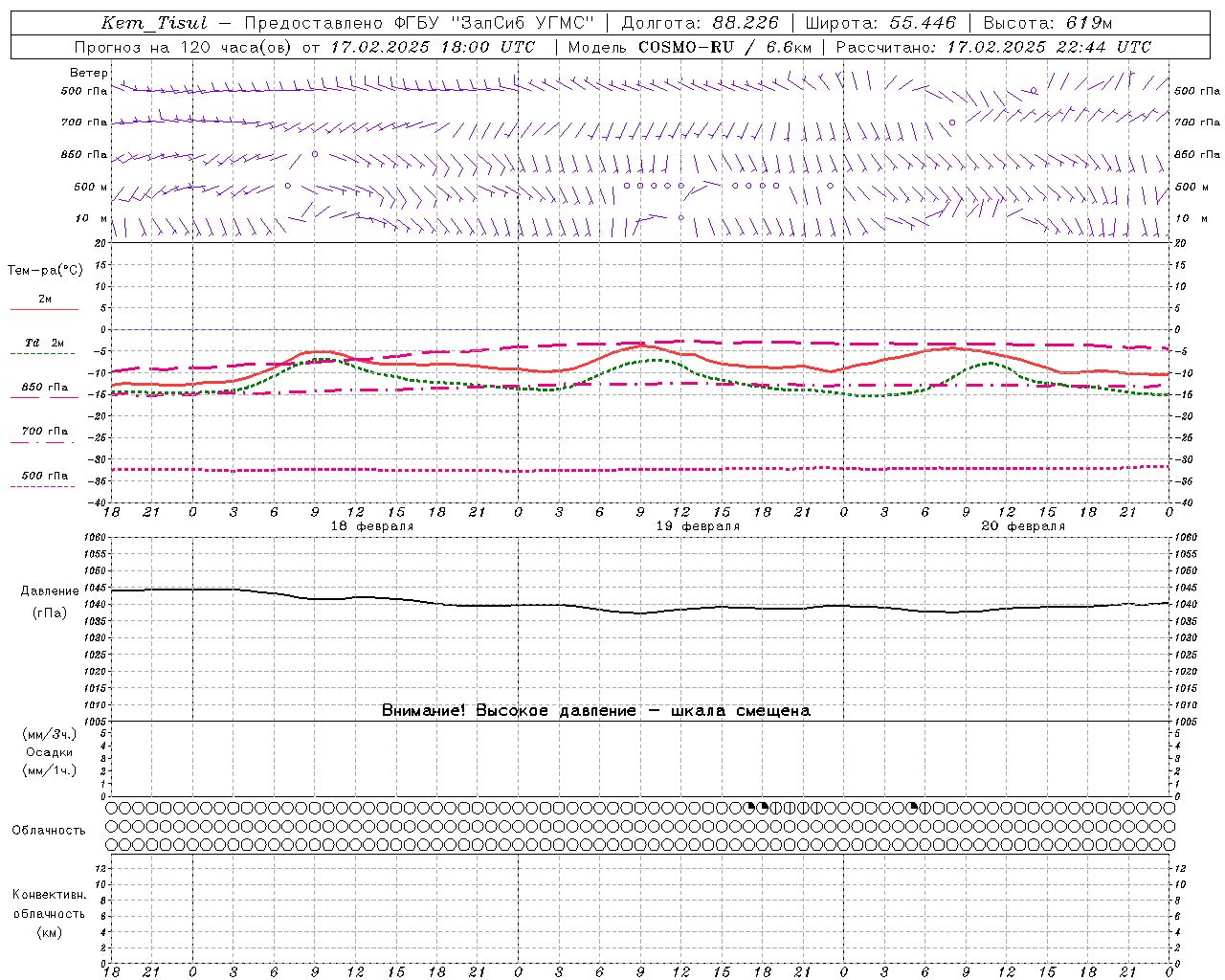This screenshot has width=1225, height=980.
Task: Click the left 10 м wind level label
Action: pos(92,219)
